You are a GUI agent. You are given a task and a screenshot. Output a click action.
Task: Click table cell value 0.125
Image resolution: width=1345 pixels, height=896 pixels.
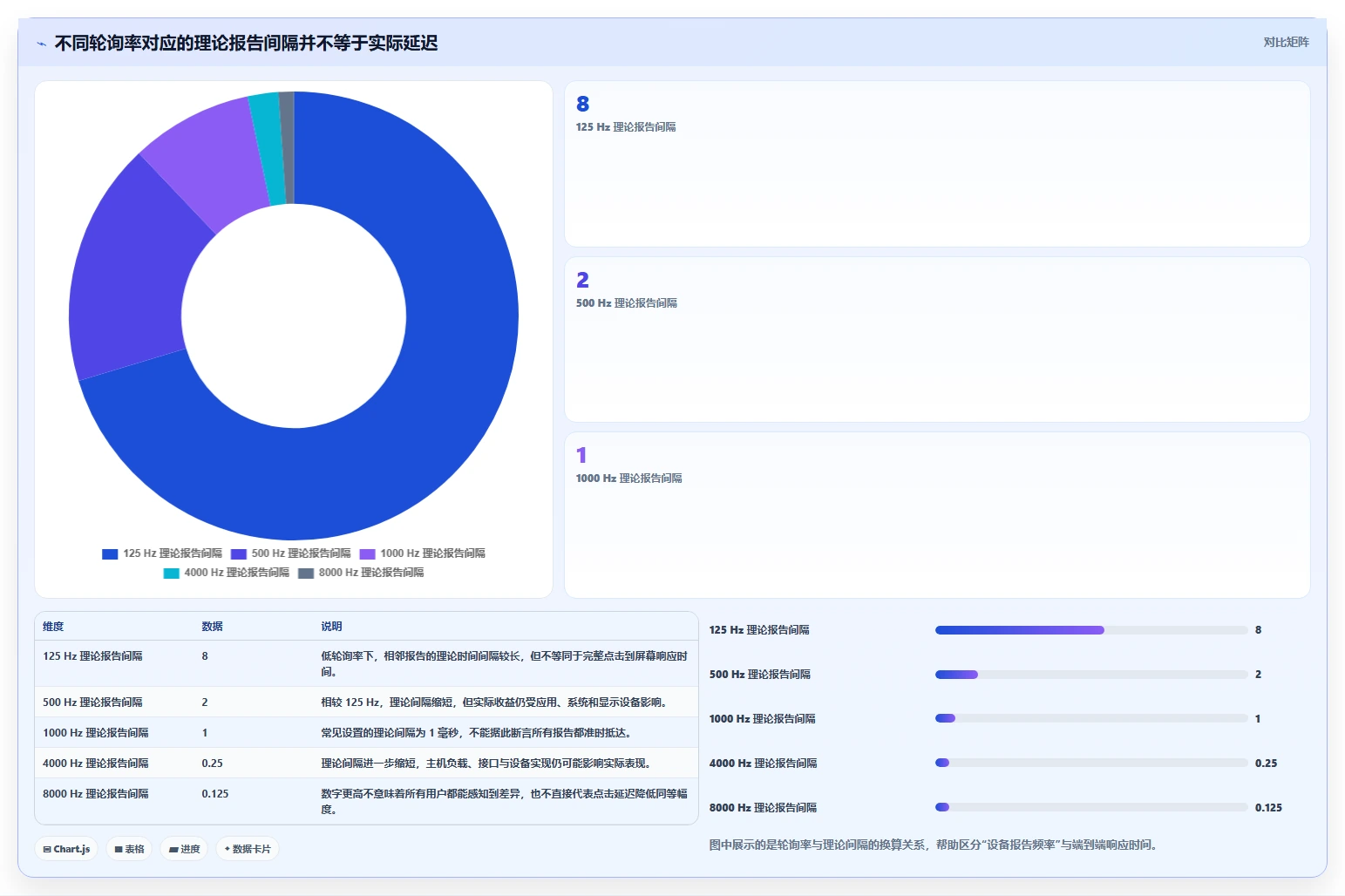tap(215, 794)
